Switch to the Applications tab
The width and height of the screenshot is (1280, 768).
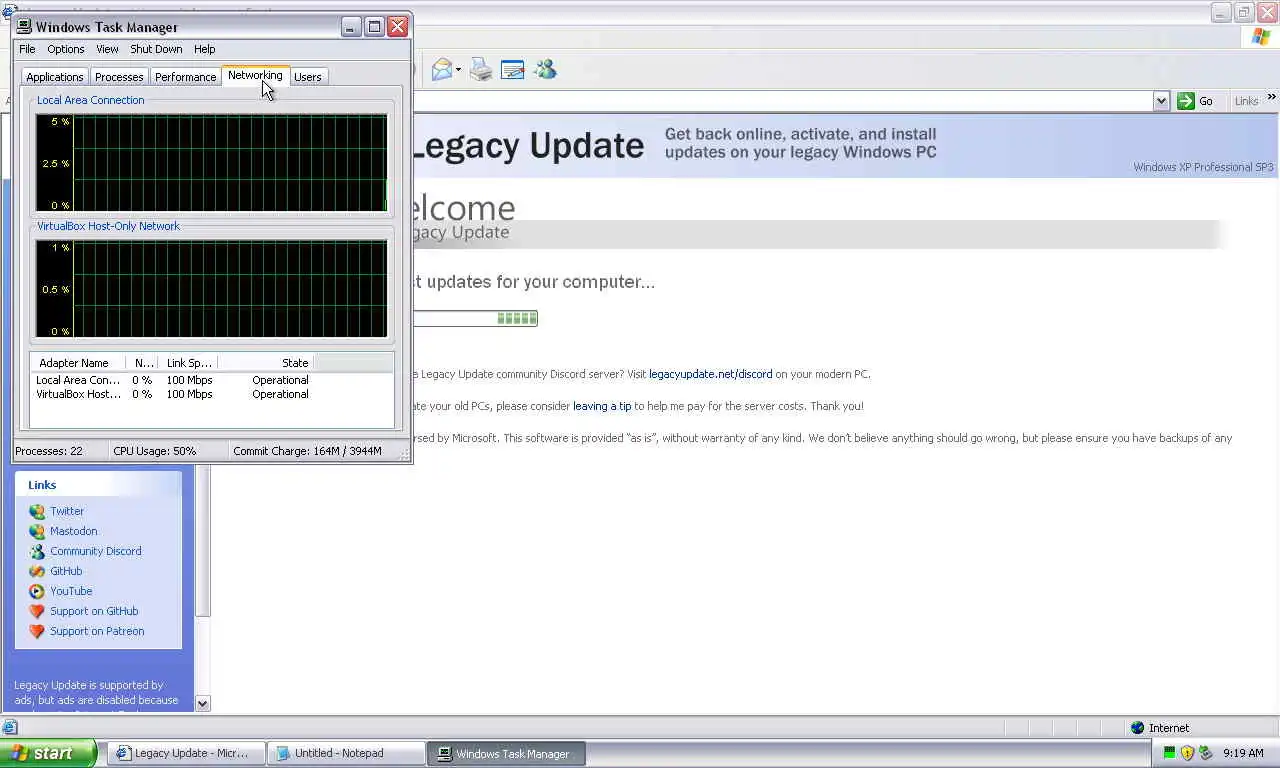coord(55,77)
